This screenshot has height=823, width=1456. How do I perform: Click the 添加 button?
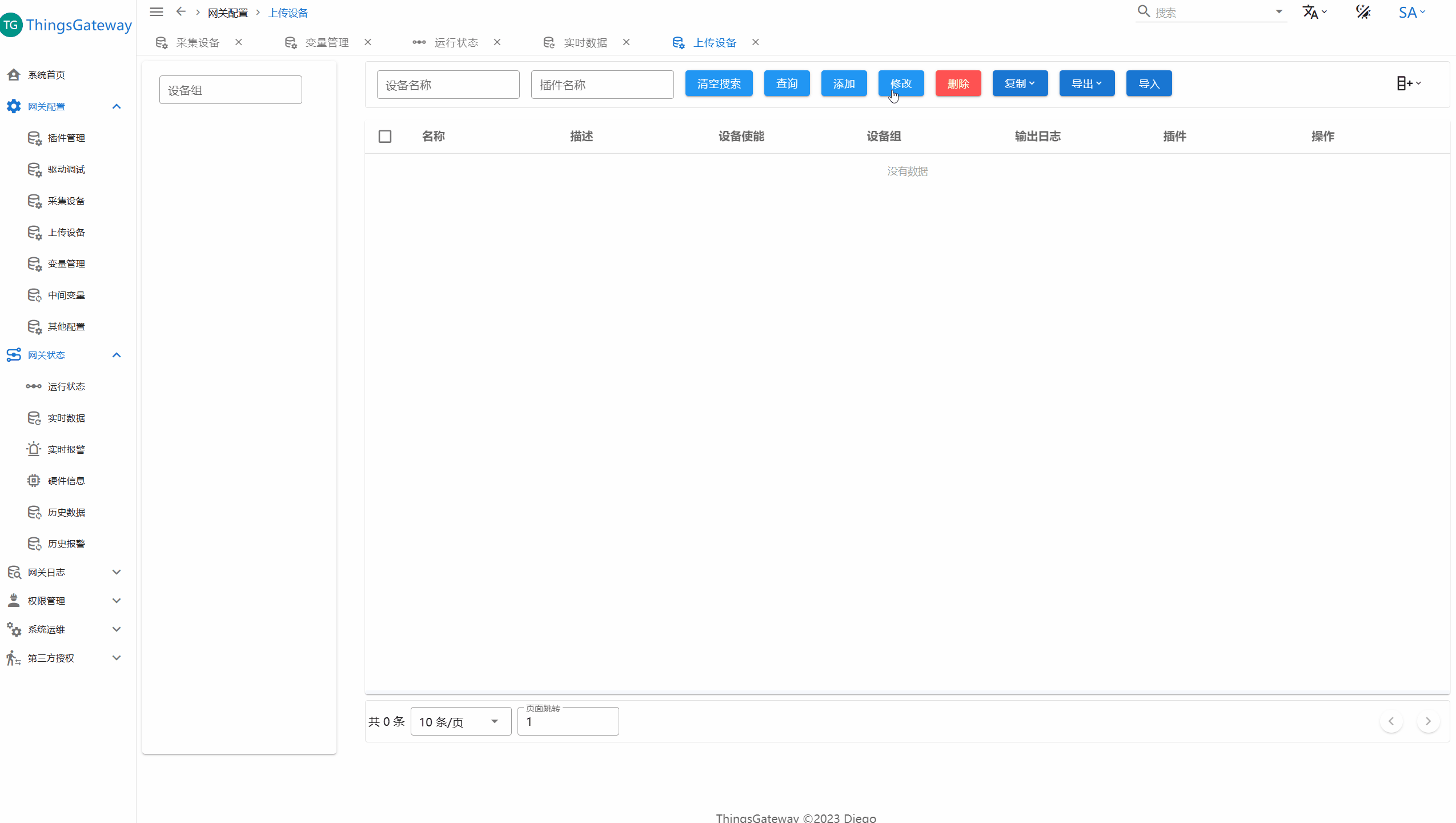pos(844,83)
